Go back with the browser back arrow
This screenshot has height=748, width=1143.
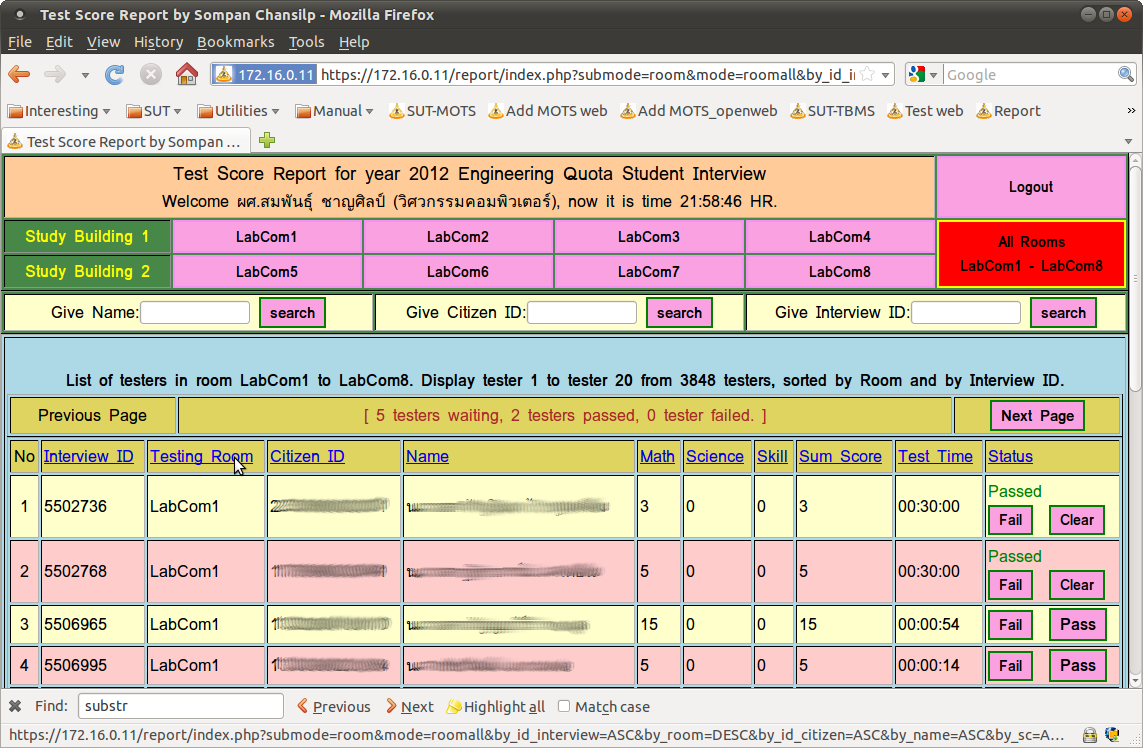(x=19, y=74)
